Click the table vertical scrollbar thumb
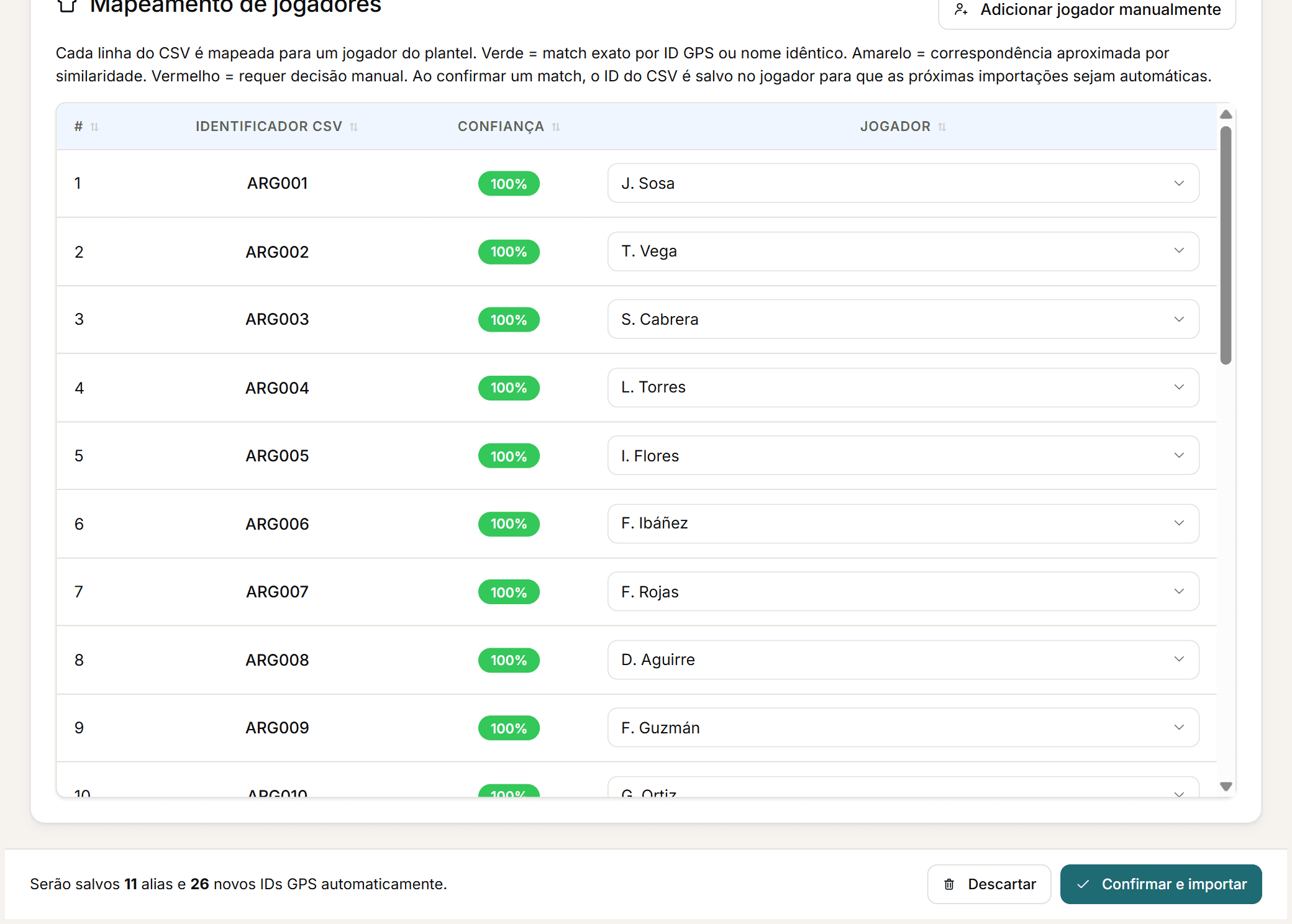This screenshot has width=1292, height=924. click(x=1226, y=245)
